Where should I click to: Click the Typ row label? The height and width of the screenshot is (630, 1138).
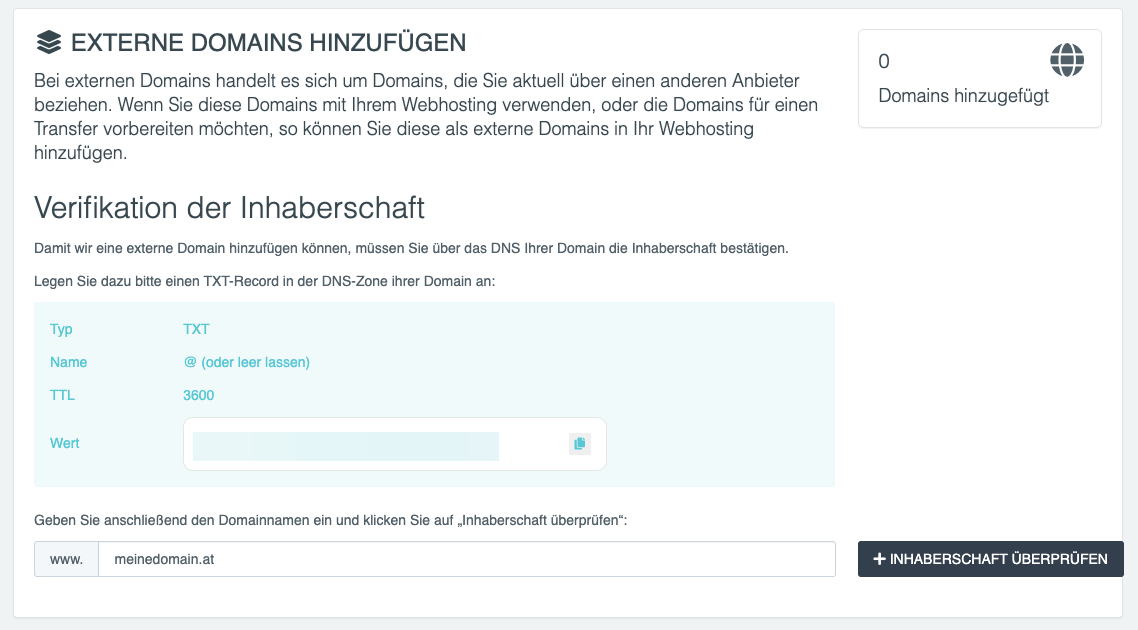point(61,329)
